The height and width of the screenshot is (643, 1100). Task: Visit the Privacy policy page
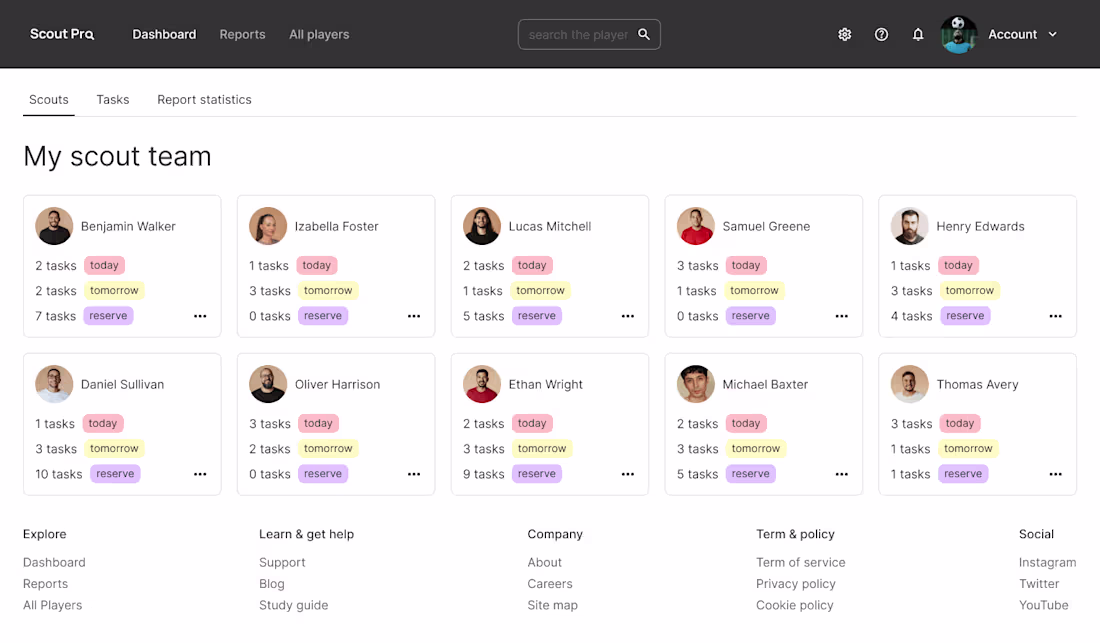point(796,583)
